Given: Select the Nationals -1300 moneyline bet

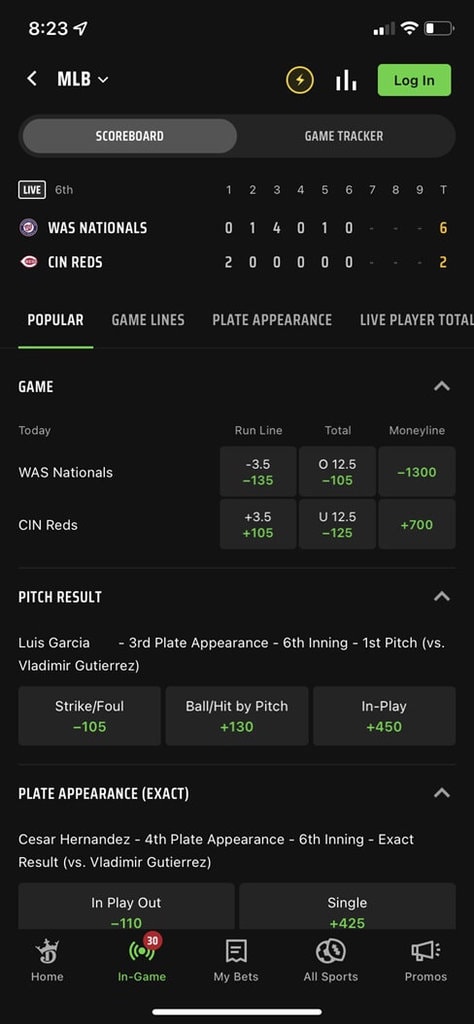Looking at the screenshot, I should pyautogui.click(x=417, y=472).
